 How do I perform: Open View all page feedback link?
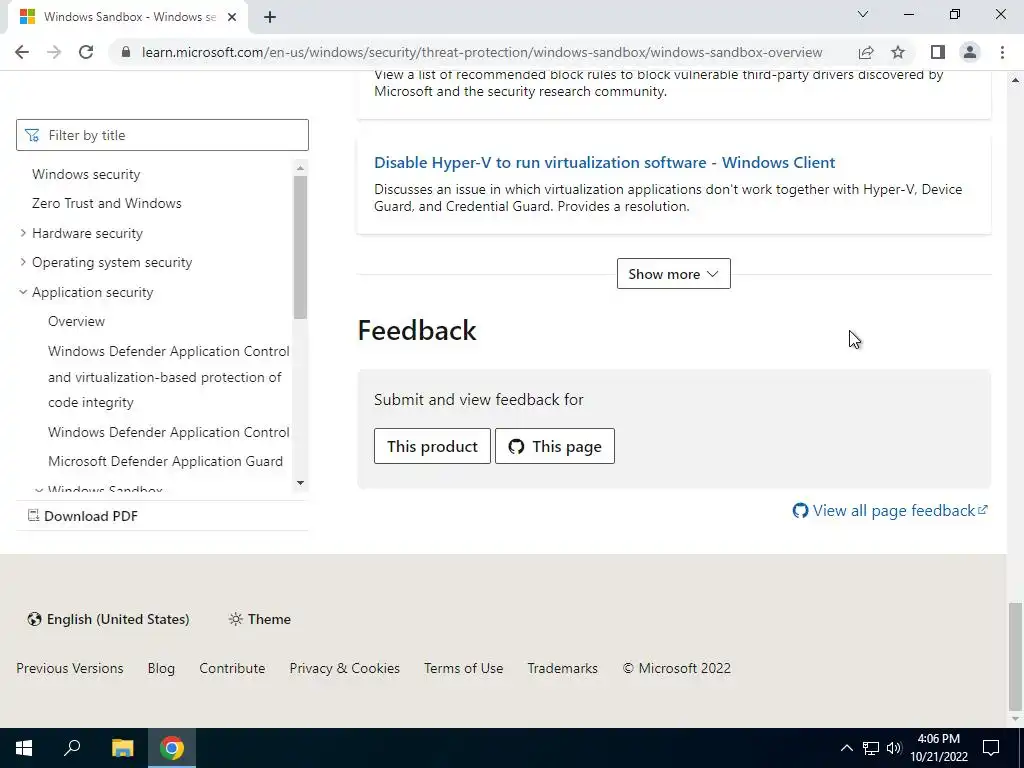[890, 511]
